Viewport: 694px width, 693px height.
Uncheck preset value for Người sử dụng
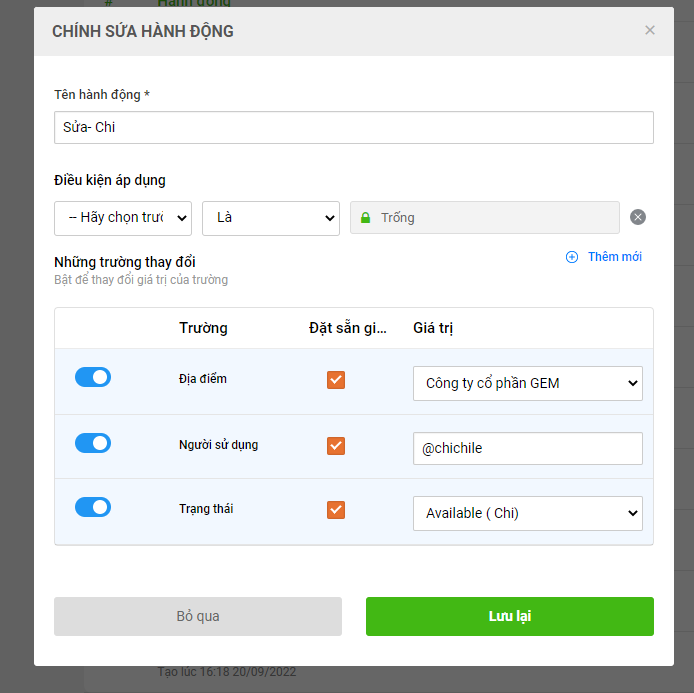(336, 446)
